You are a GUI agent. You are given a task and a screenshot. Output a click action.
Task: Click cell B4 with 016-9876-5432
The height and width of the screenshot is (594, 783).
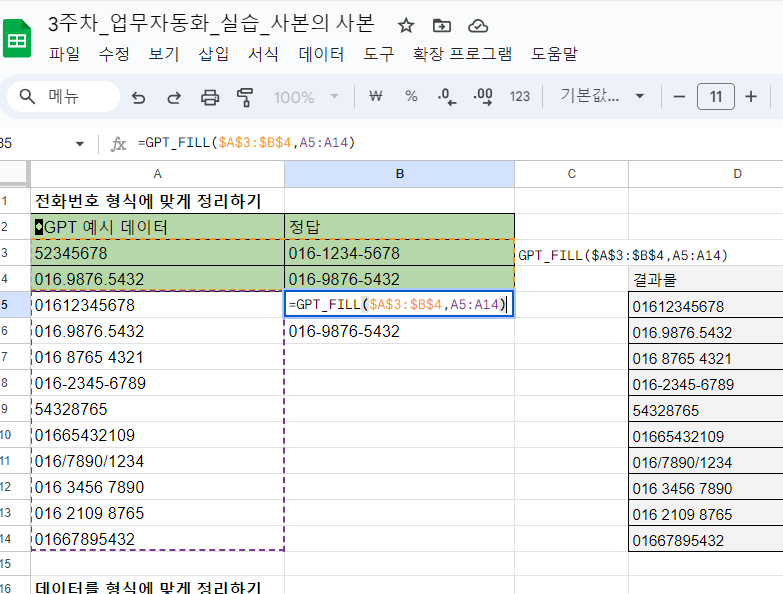click(399, 279)
